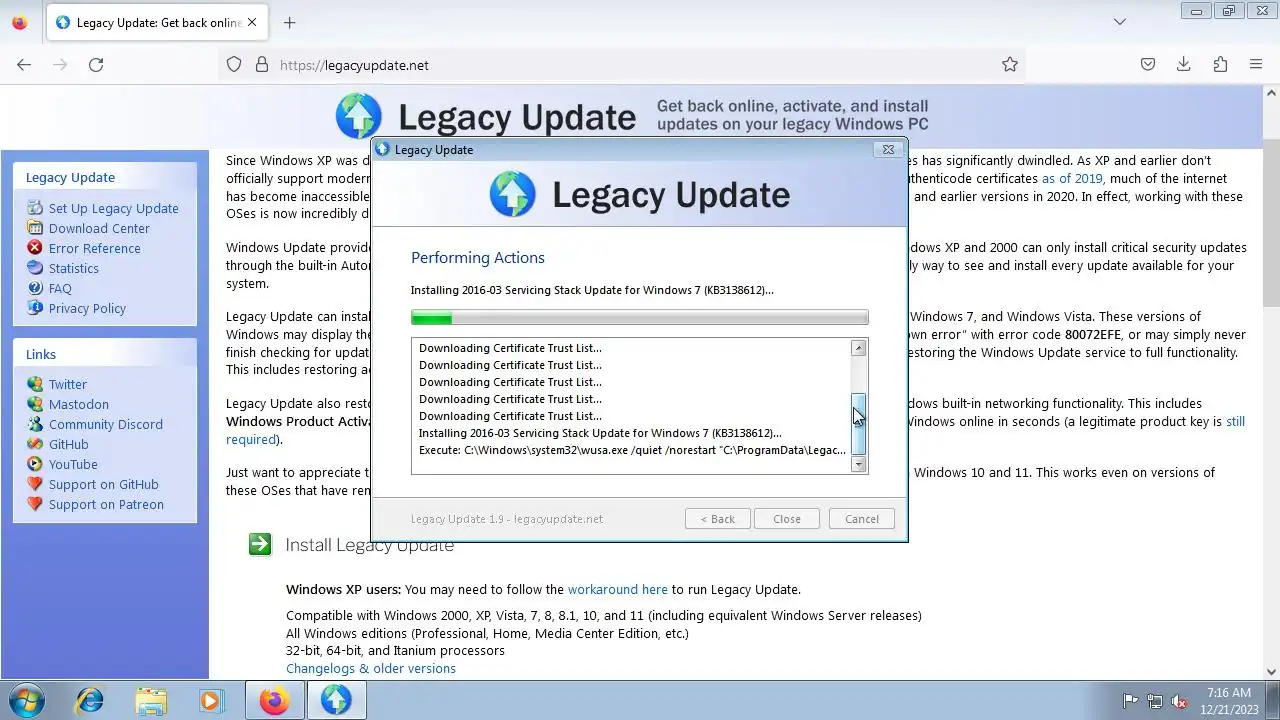Click the Action Center flag tray icon

tap(1130, 701)
